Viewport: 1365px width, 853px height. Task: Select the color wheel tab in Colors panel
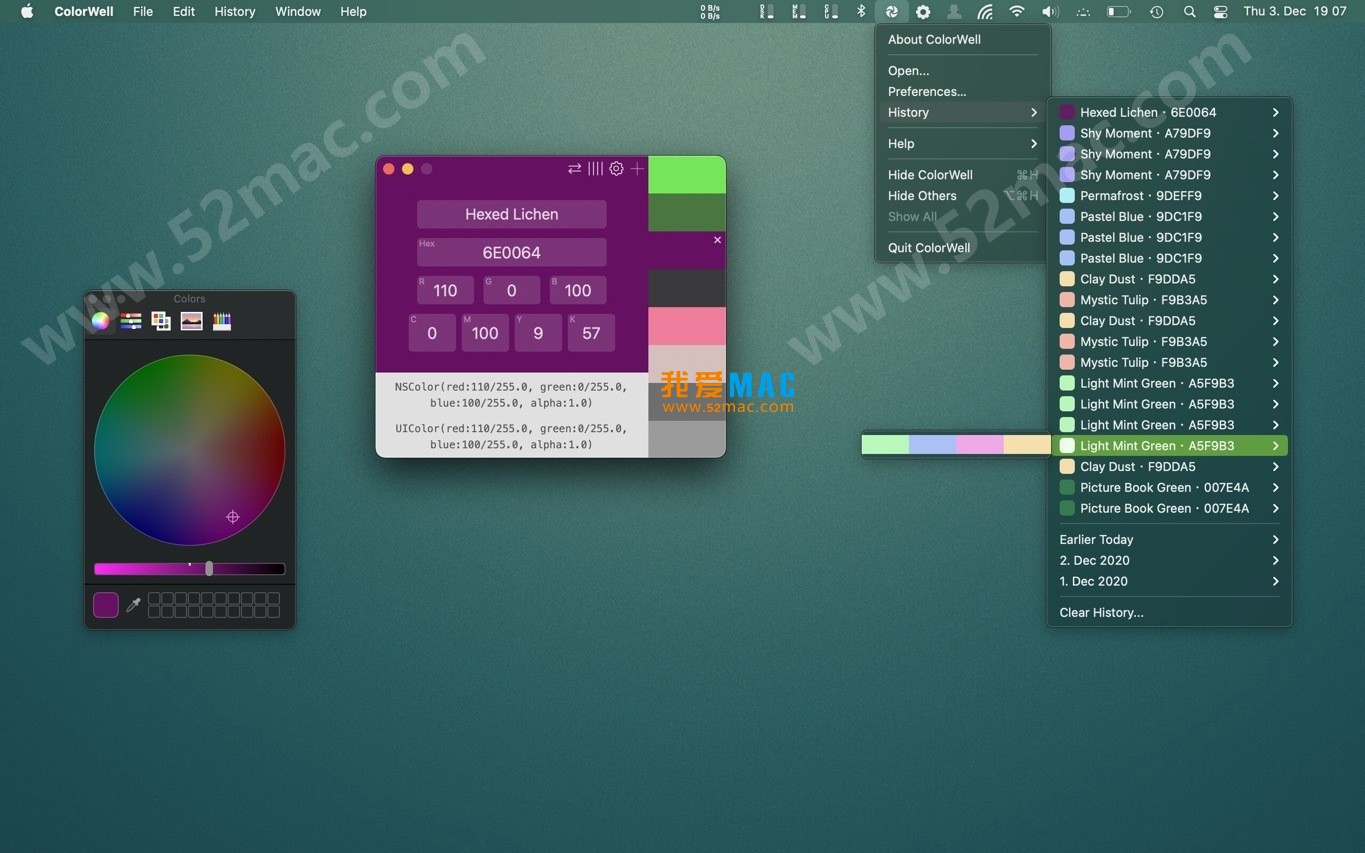pyautogui.click(x=100, y=321)
